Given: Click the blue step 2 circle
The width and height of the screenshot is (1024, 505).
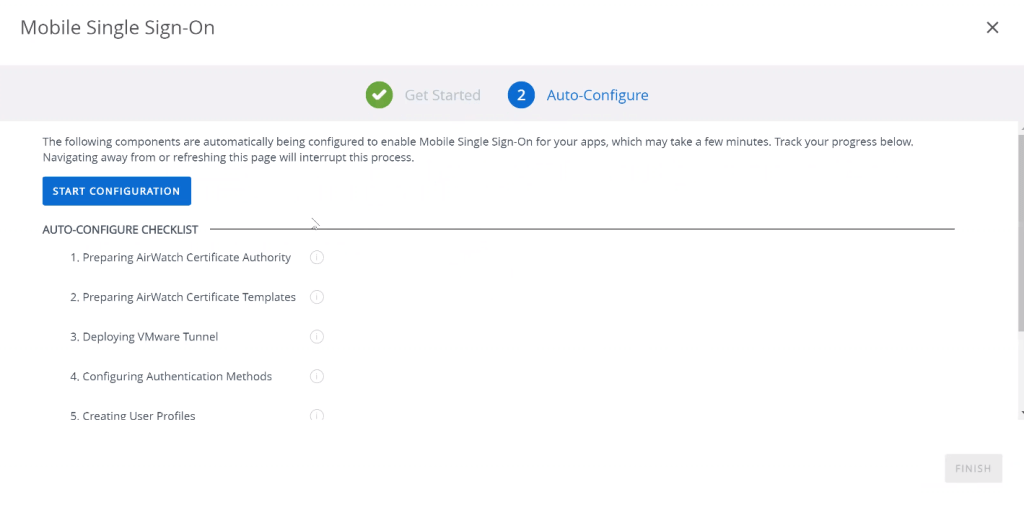Looking at the screenshot, I should click(x=521, y=95).
